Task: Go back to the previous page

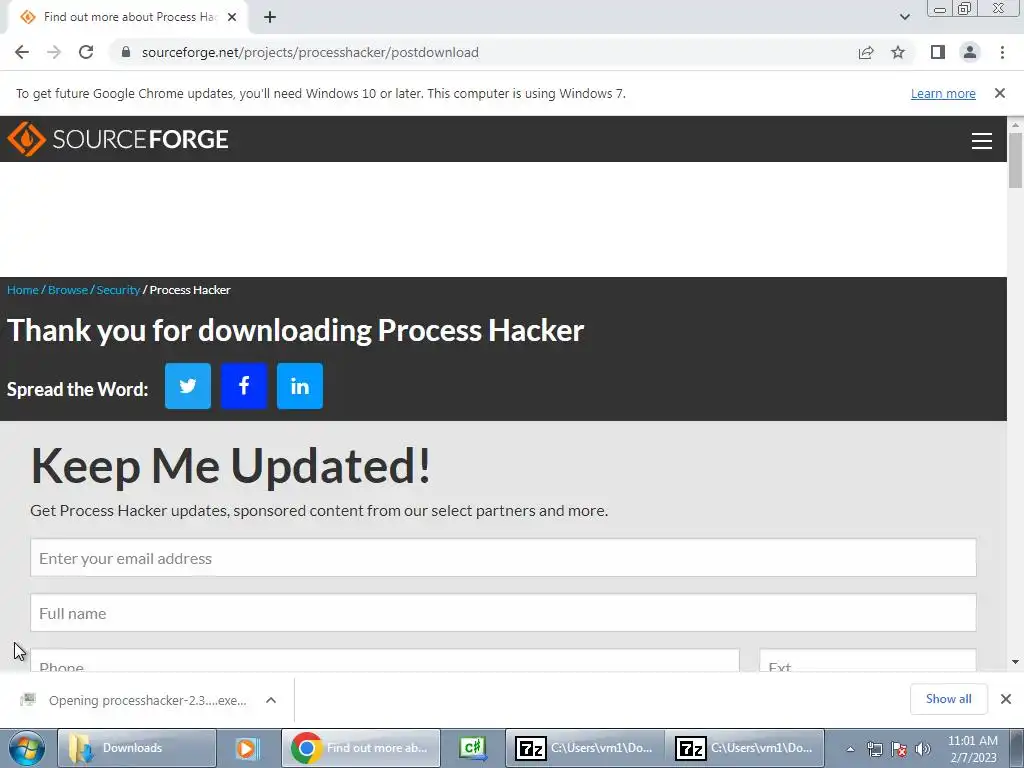Action: click(x=22, y=52)
